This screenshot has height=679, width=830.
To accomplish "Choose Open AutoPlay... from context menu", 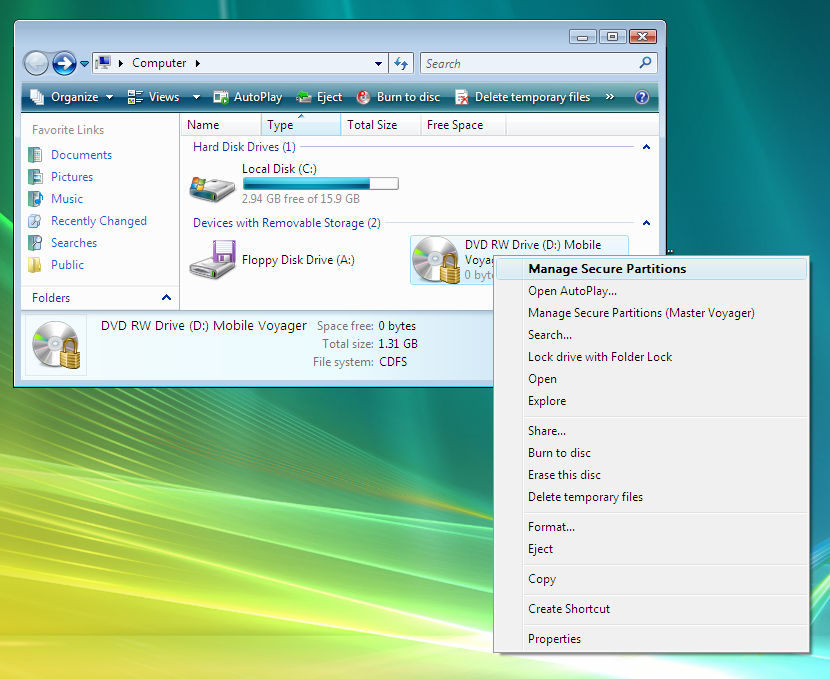I will point(651,291).
